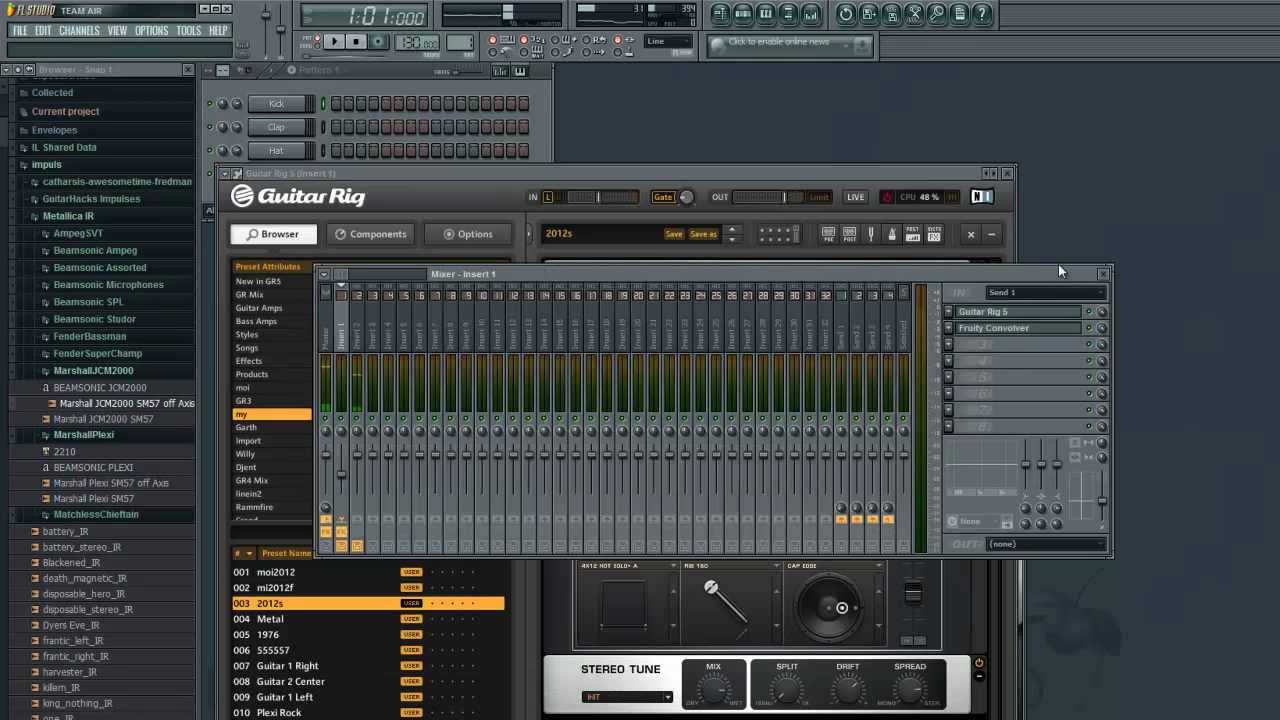
Task: Open the playlist view toolbar icon
Action: pos(721,14)
